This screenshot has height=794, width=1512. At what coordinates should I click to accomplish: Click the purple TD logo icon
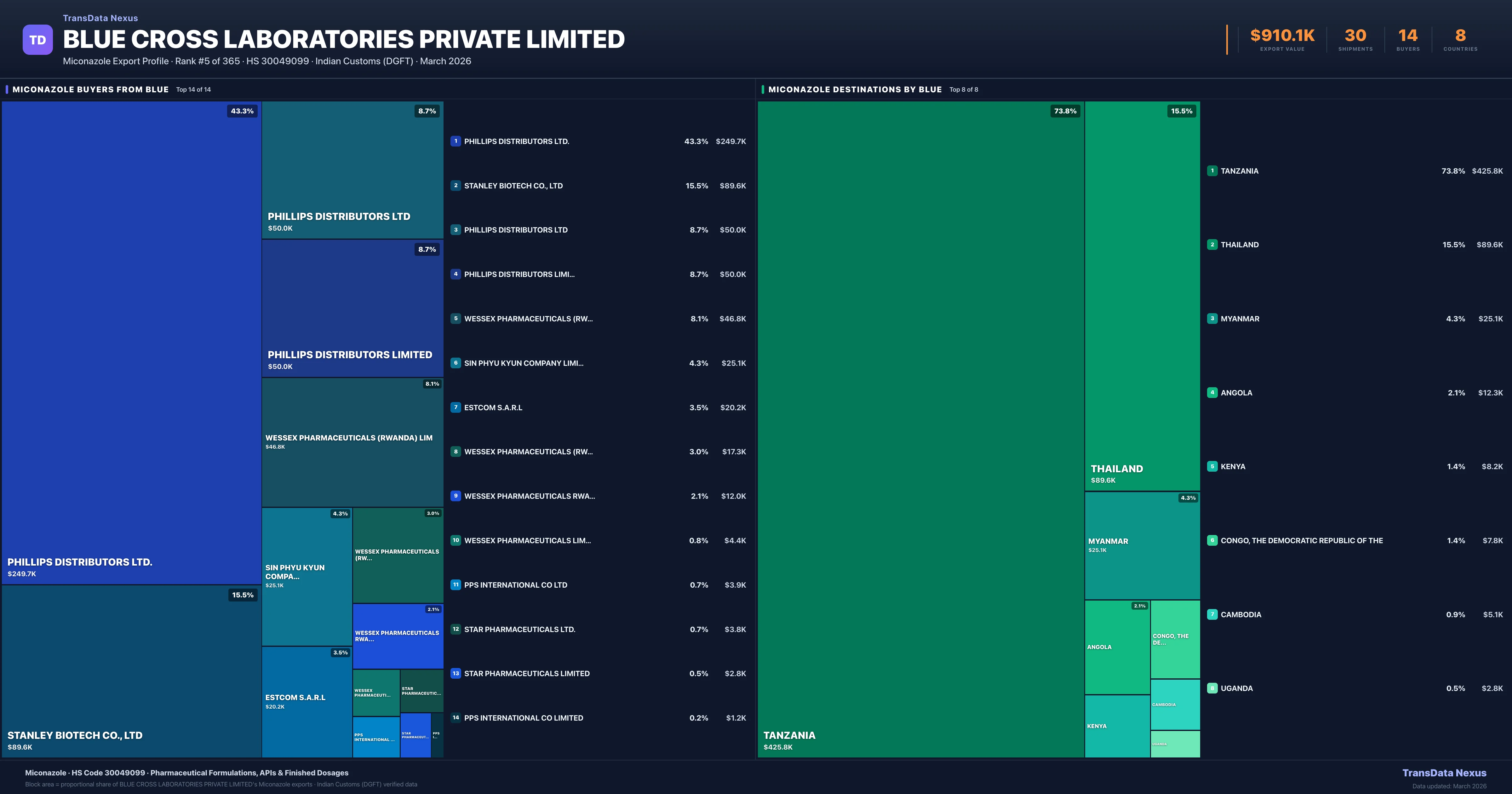37,40
